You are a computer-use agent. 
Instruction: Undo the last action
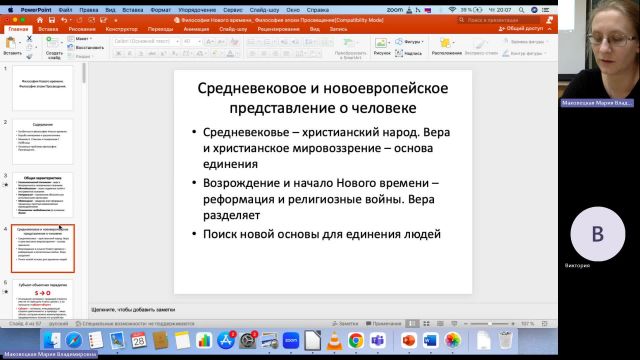64,20
